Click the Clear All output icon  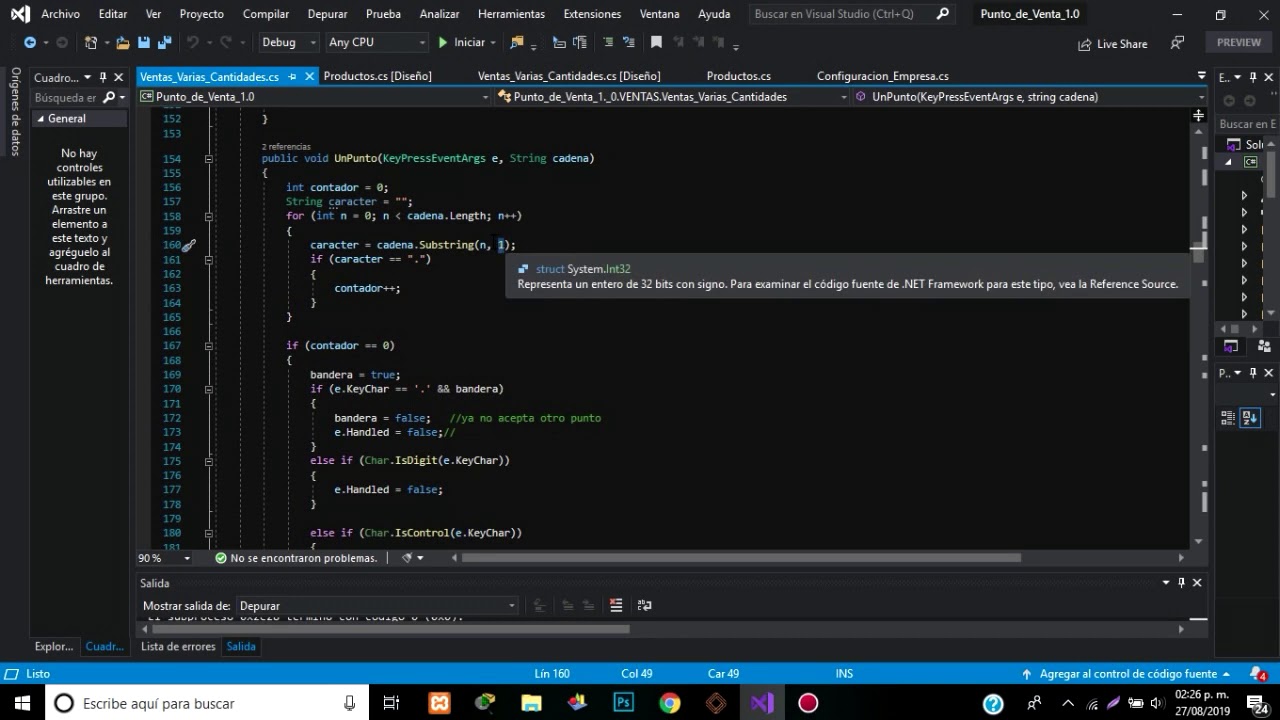click(616, 605)
